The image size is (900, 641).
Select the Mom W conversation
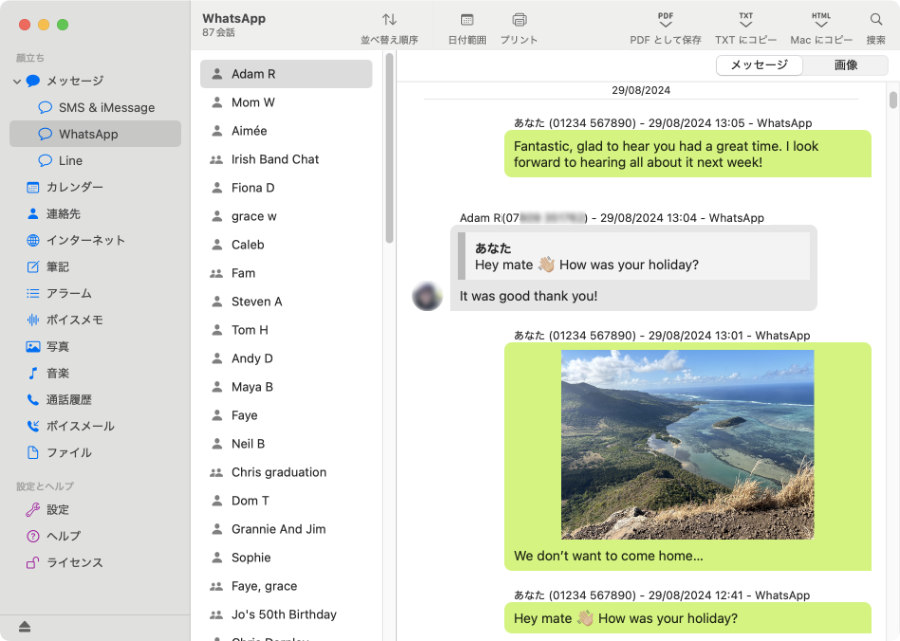tap(286, 102)
